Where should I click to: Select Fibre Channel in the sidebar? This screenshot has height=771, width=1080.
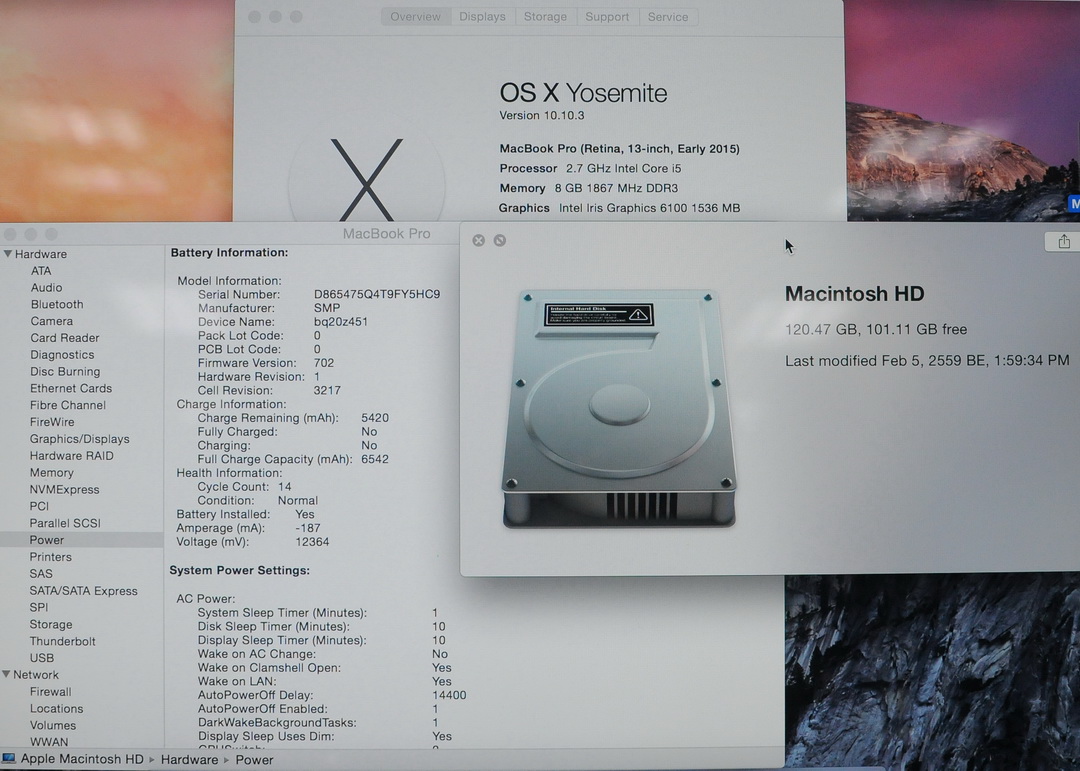tap(68, 405)
